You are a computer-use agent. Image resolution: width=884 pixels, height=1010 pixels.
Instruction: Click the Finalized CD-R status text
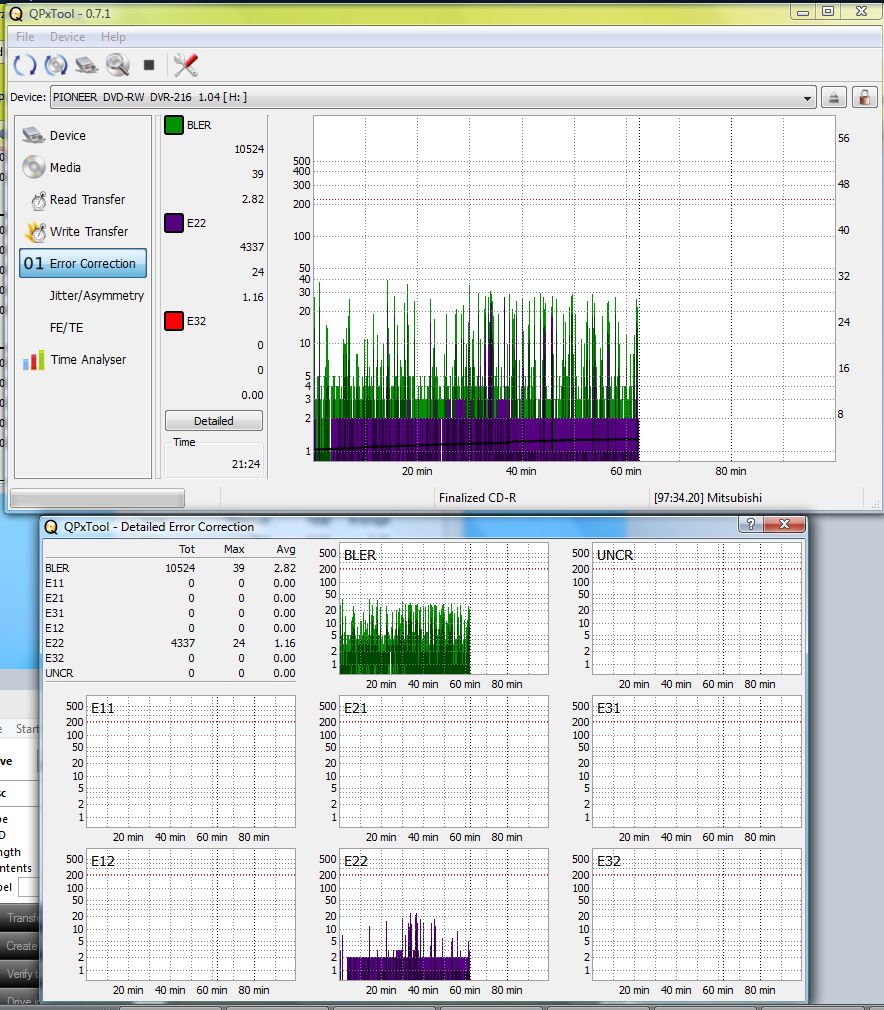(x=477, y=498)
